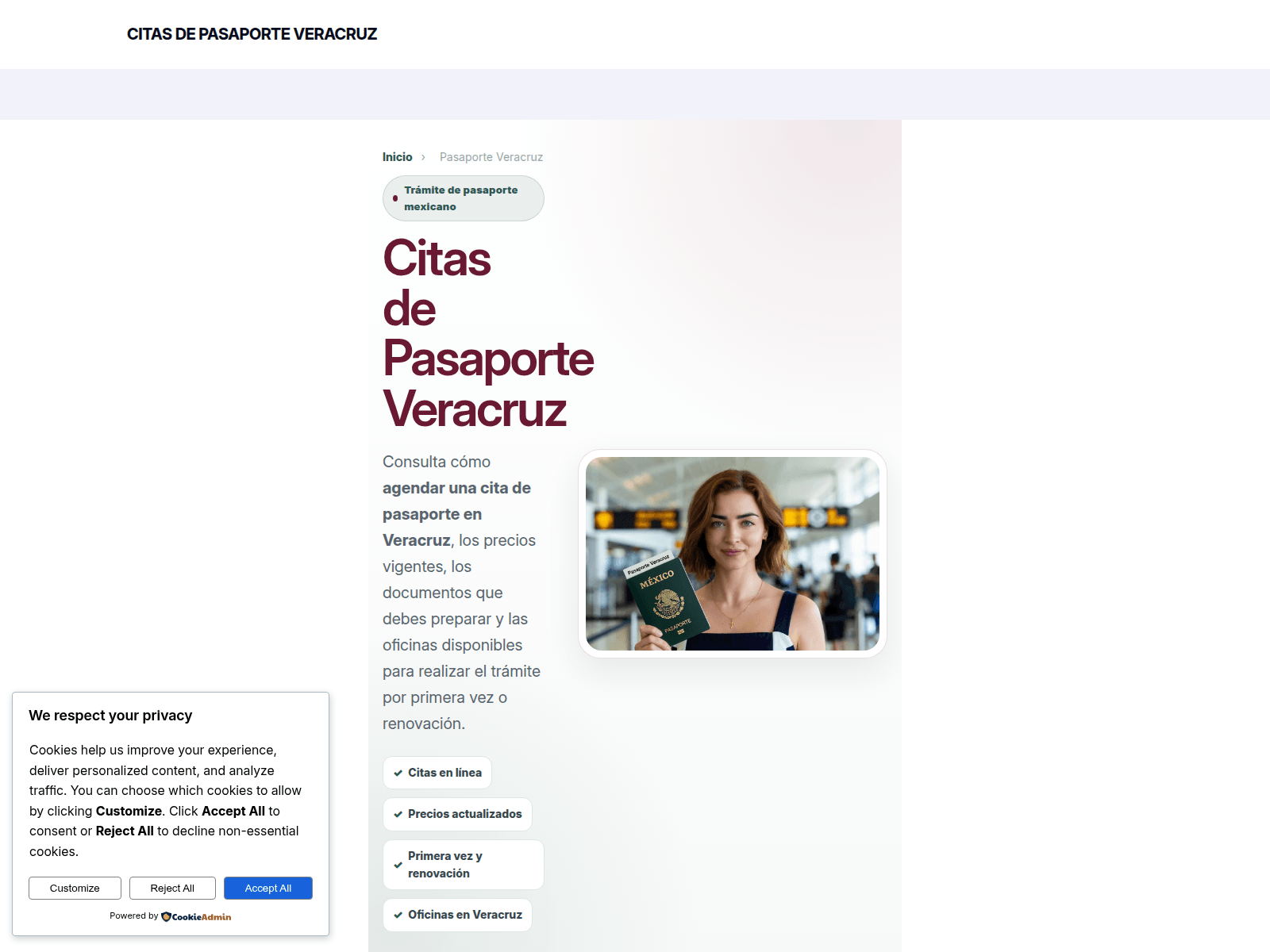Open the woman holding passport photo
1270x952 pixels.
(733, 554)
